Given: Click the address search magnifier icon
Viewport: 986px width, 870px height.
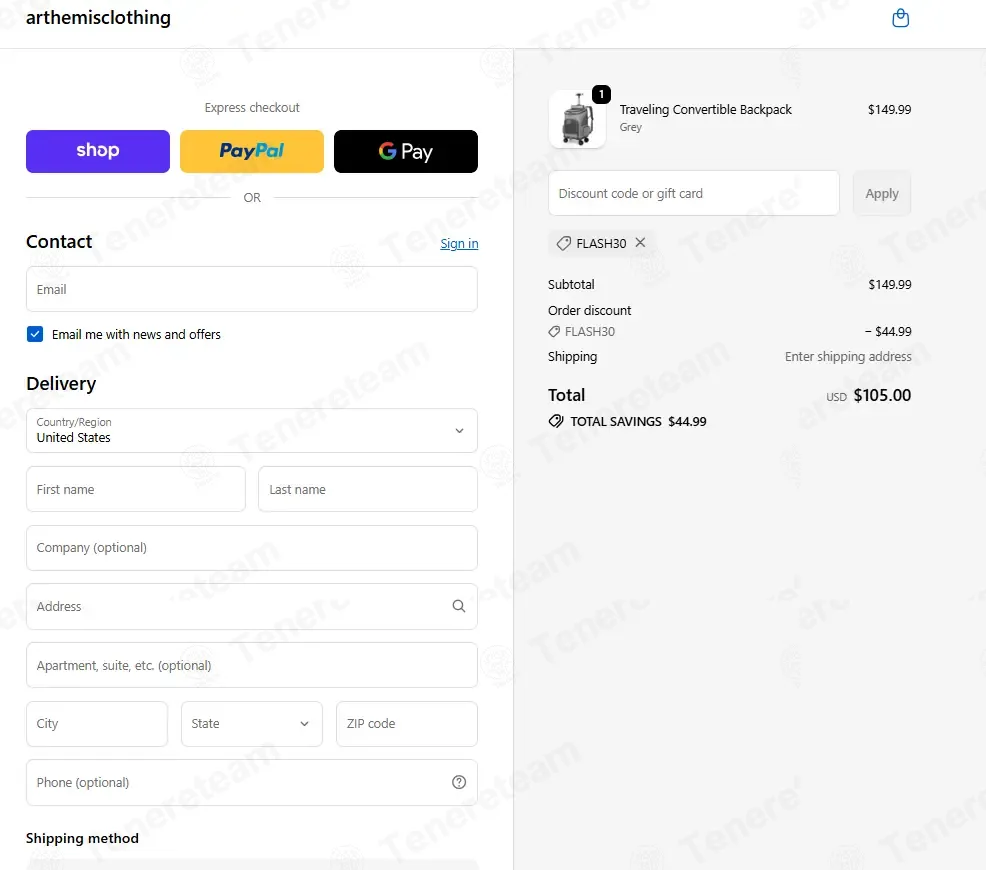Looking at the screenshot, I should [x=459, y=606].
